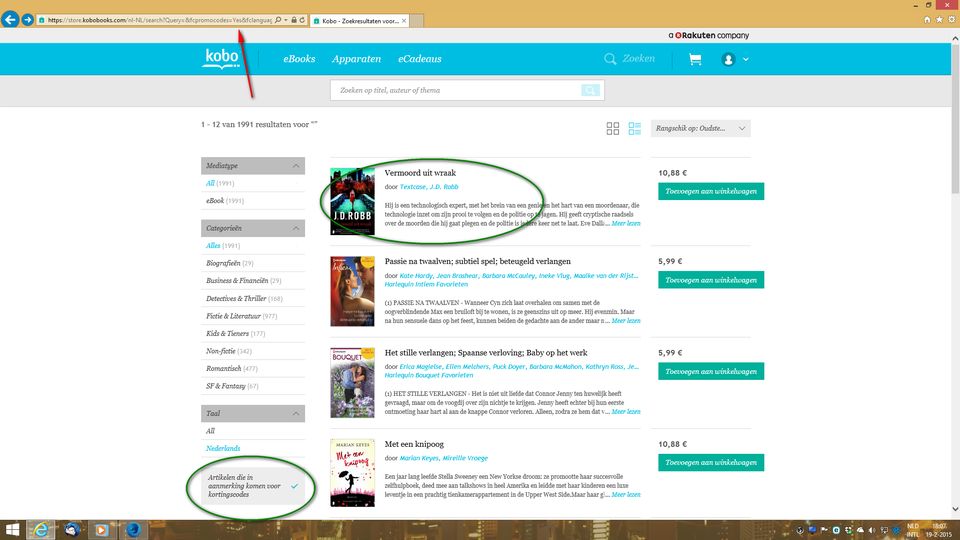The height and width of the screenshot is (540, 960).
Task: Open Harlequin Intiem Favorieten series link
Action: (x=426, y=284)
